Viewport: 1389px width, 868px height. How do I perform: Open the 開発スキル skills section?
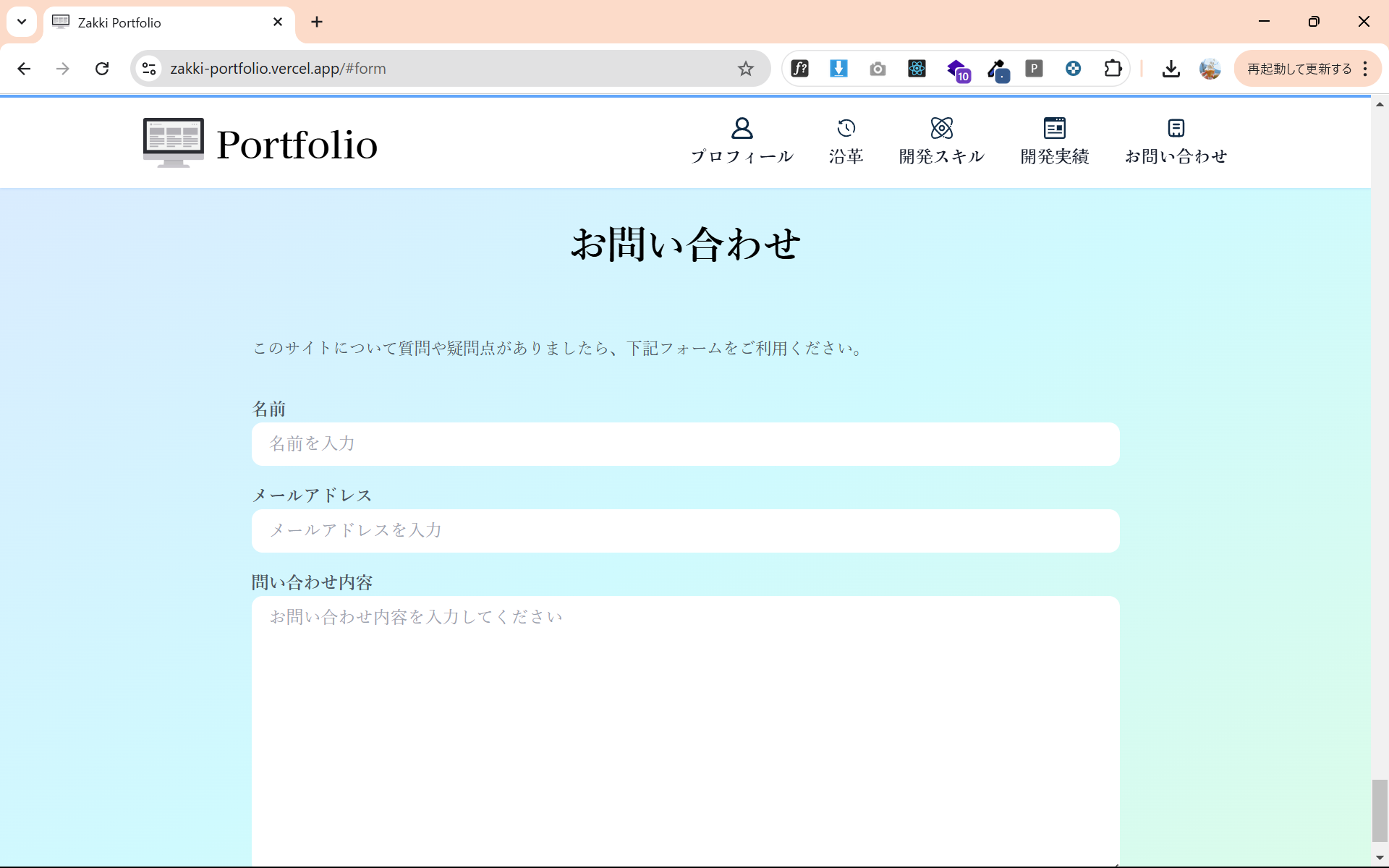[941, 142]
